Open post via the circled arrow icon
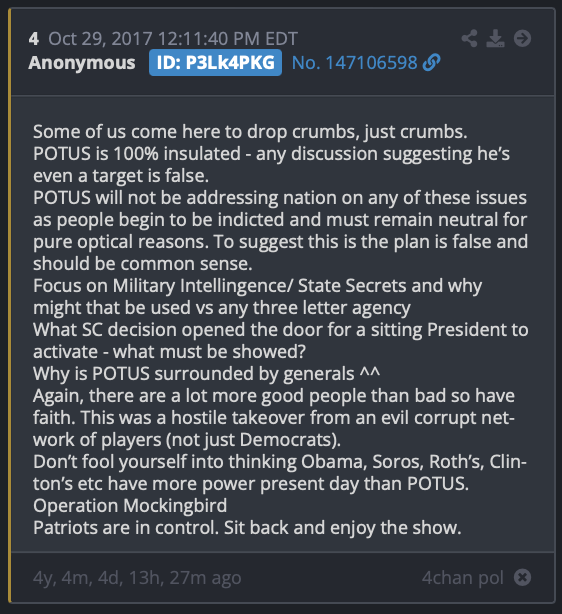Viewport: 562px width, 614px height. coord(522,38)
